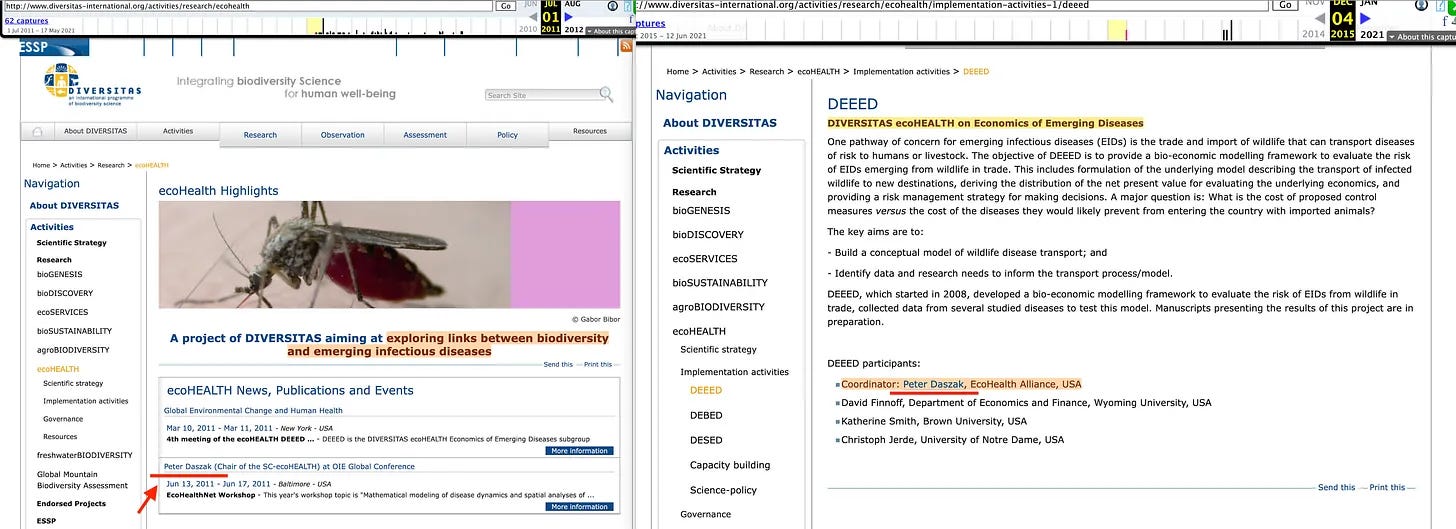Open ecoSERVICES in the ecohealth page sidebar
This screenshot has width=1456, height=529.
point(63,312)
